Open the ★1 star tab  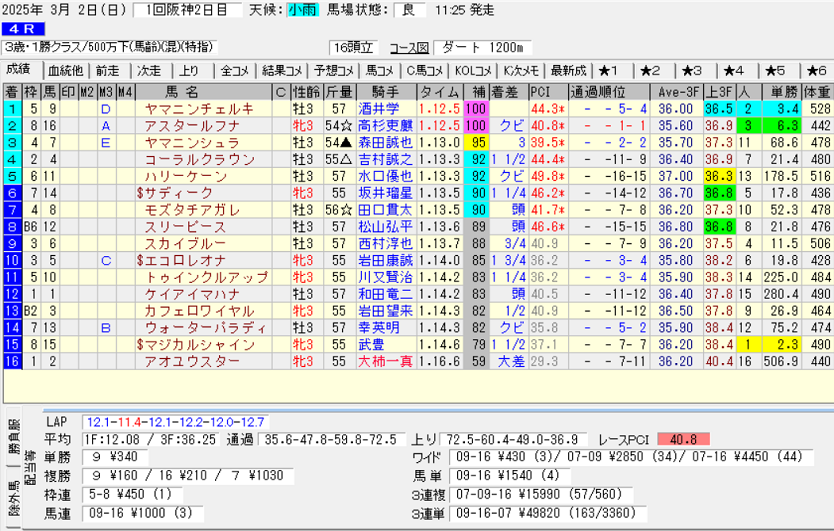click(611, 70)
